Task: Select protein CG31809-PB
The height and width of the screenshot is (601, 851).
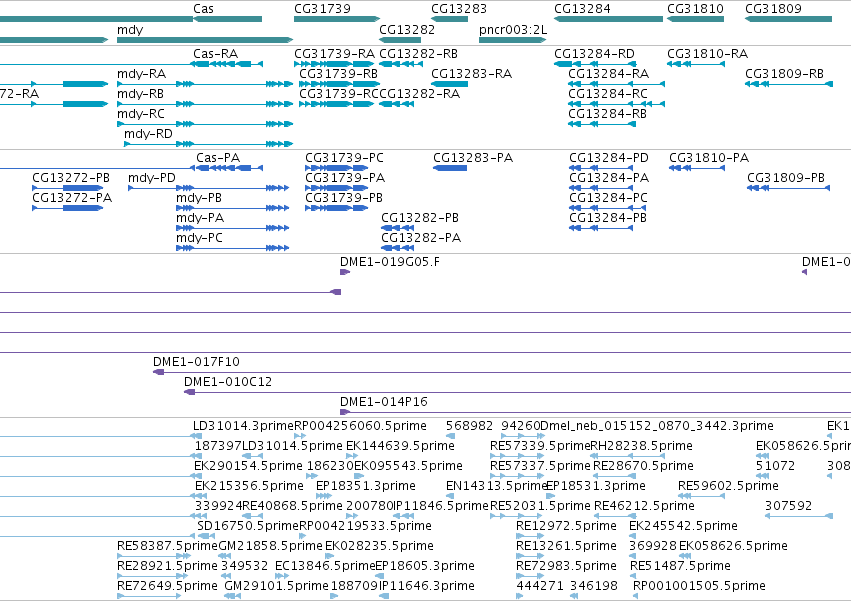Action: pyautogui.click(x=786, y=178)
